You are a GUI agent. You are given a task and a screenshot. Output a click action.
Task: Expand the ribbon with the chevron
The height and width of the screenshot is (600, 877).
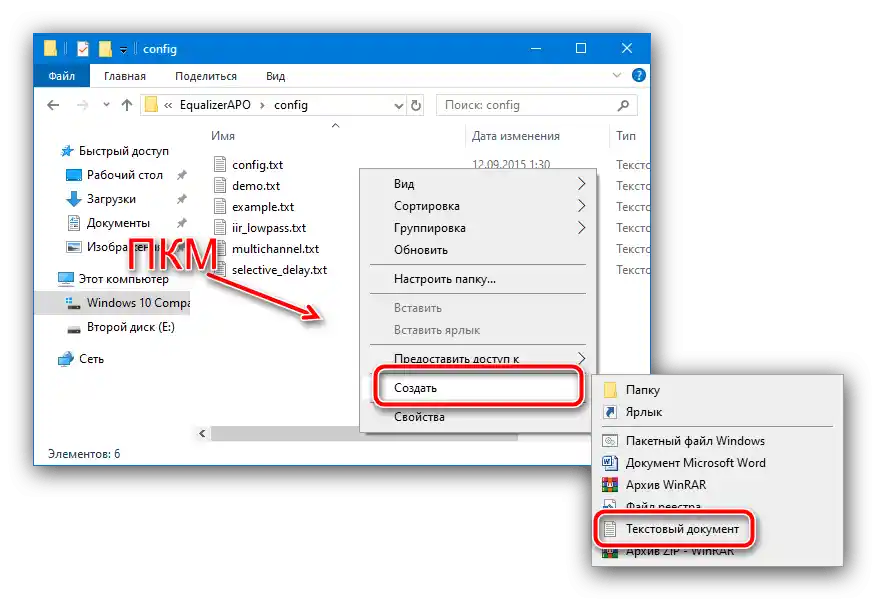click(616, 75)
